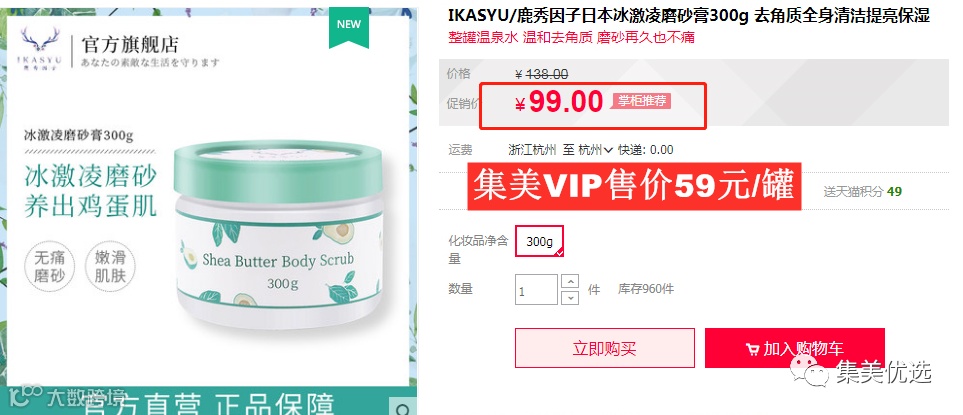
Task: Click the shopping cart icon in add-to-cart button
Action: click(752, 349)
